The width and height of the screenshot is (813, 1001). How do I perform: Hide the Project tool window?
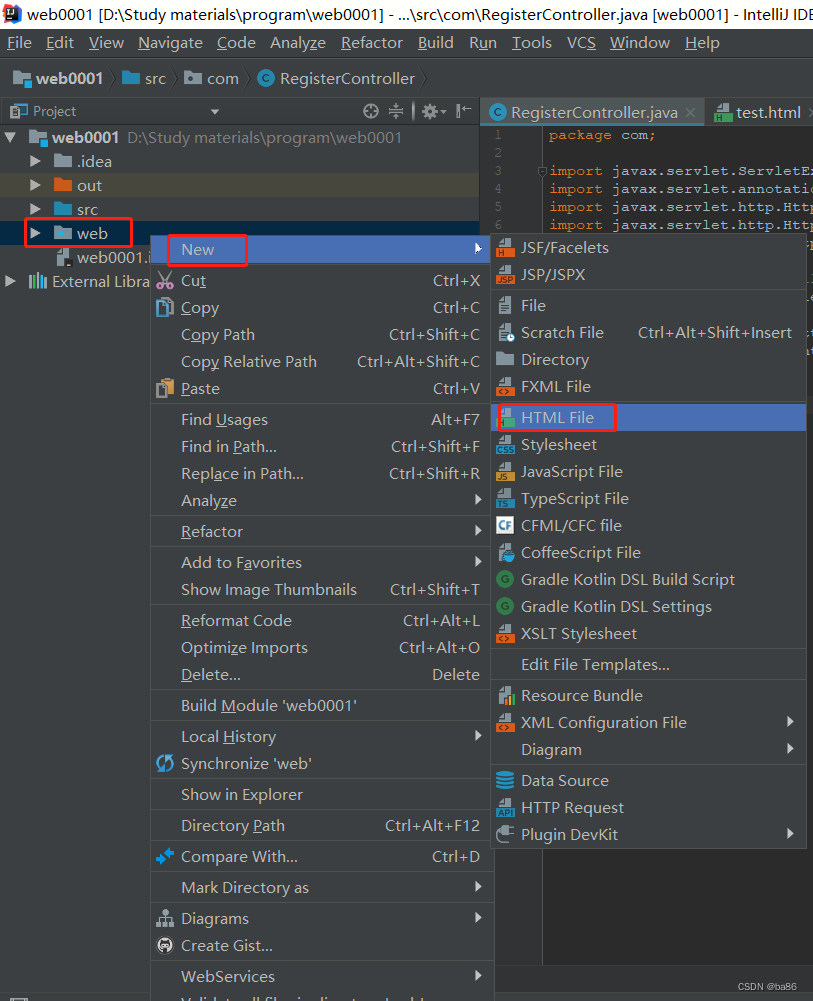coord(464,111)
